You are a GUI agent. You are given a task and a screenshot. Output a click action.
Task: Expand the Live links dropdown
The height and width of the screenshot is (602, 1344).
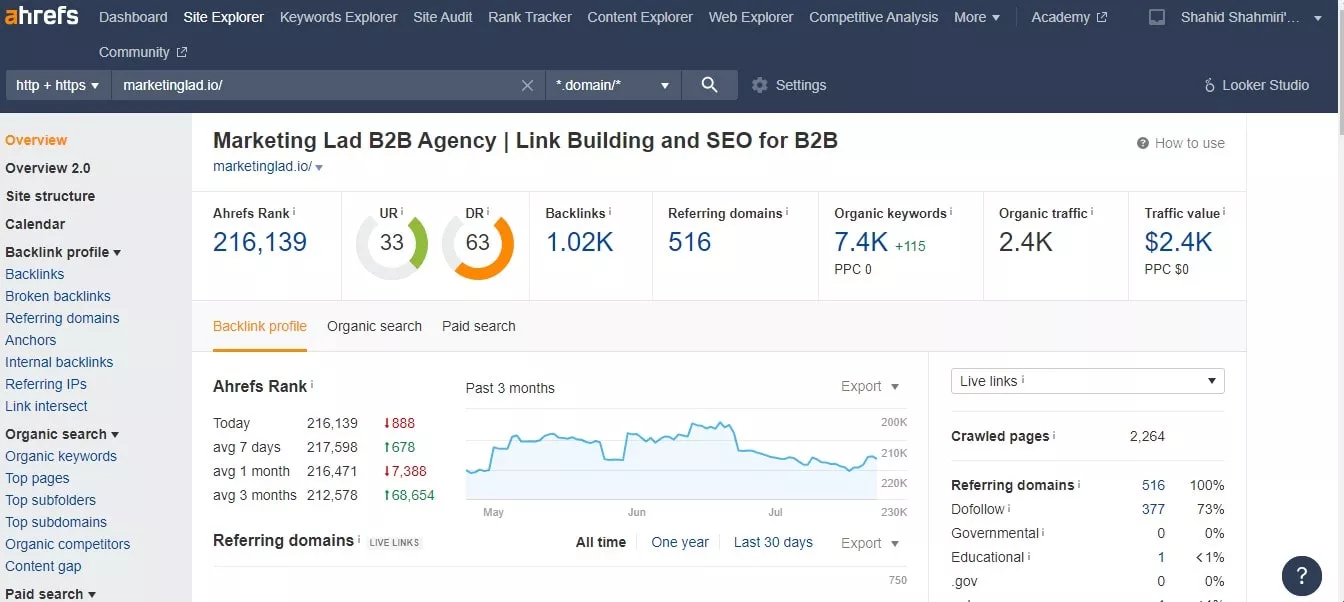tap(1087, 381)
